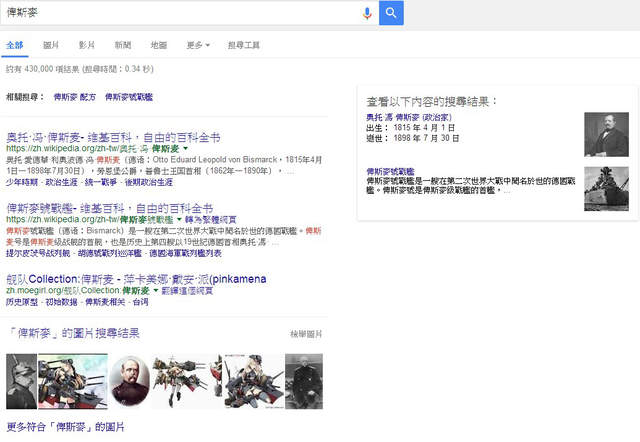The image size is (640, 442).
Task: Open the 政治生涯 sublink
Action: click(61, 182)
